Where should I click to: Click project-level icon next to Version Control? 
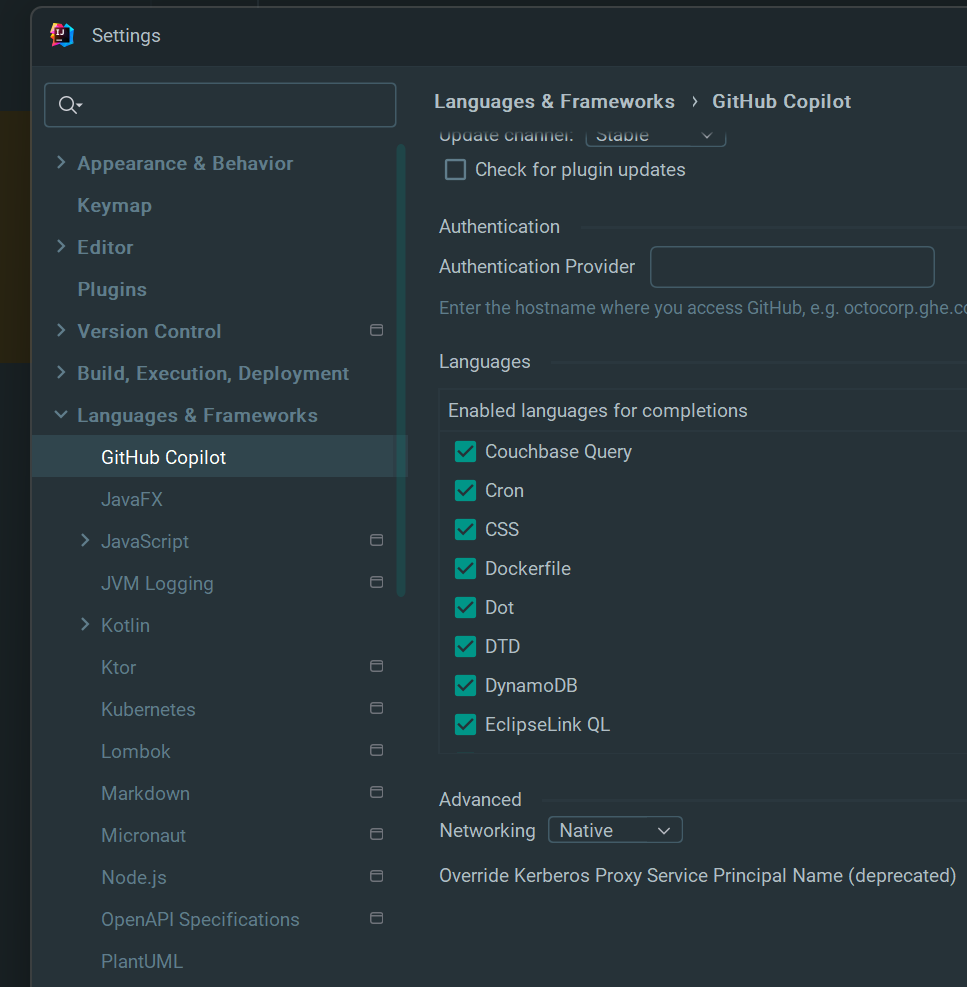click(377, 330)
